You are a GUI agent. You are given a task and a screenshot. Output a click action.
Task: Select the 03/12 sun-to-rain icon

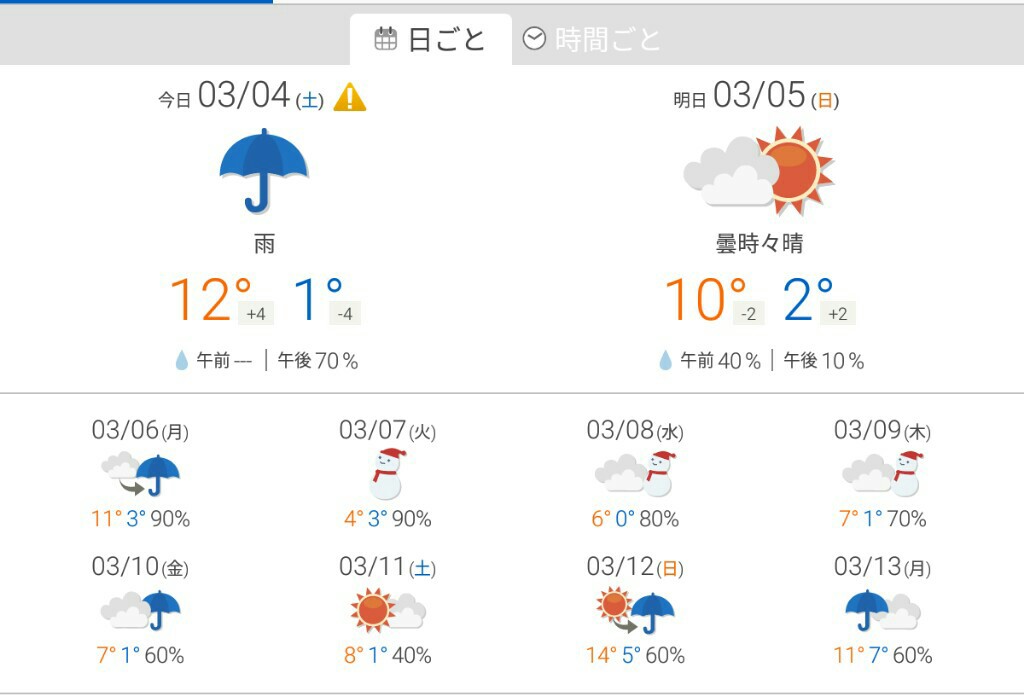pyautogui.click(x=635, y=610)
